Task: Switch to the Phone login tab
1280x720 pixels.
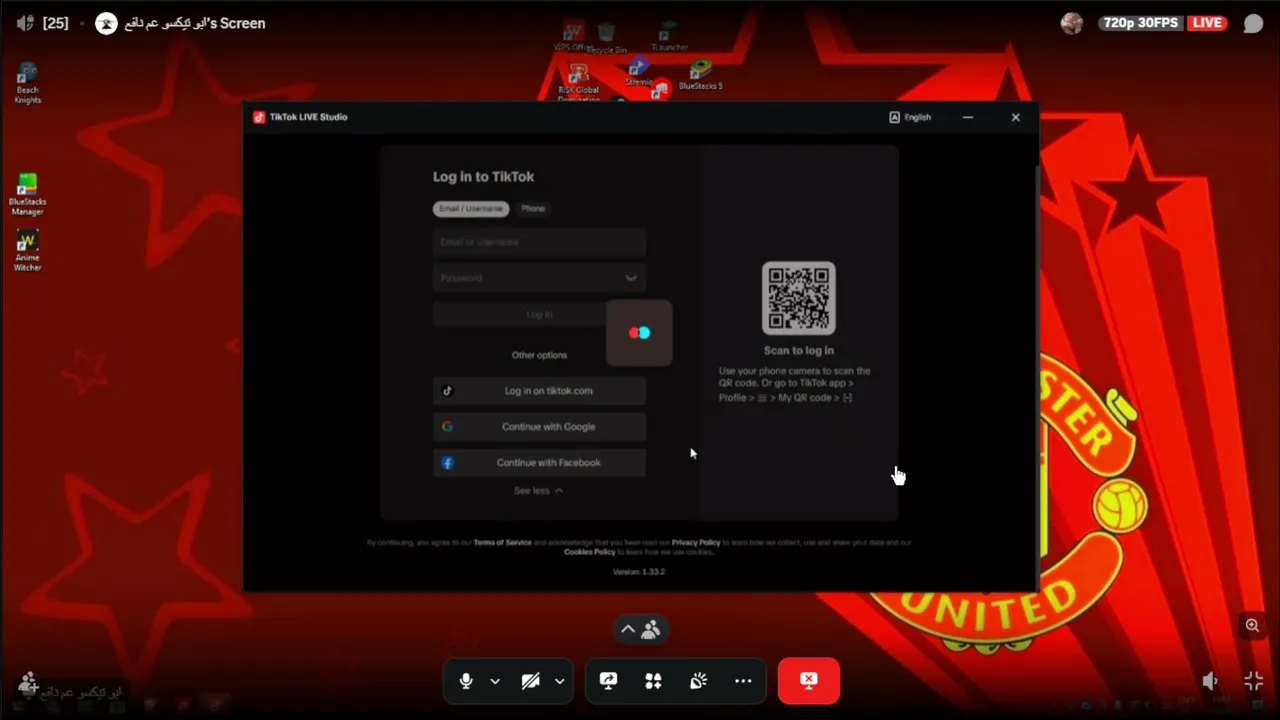Action: 533,208
